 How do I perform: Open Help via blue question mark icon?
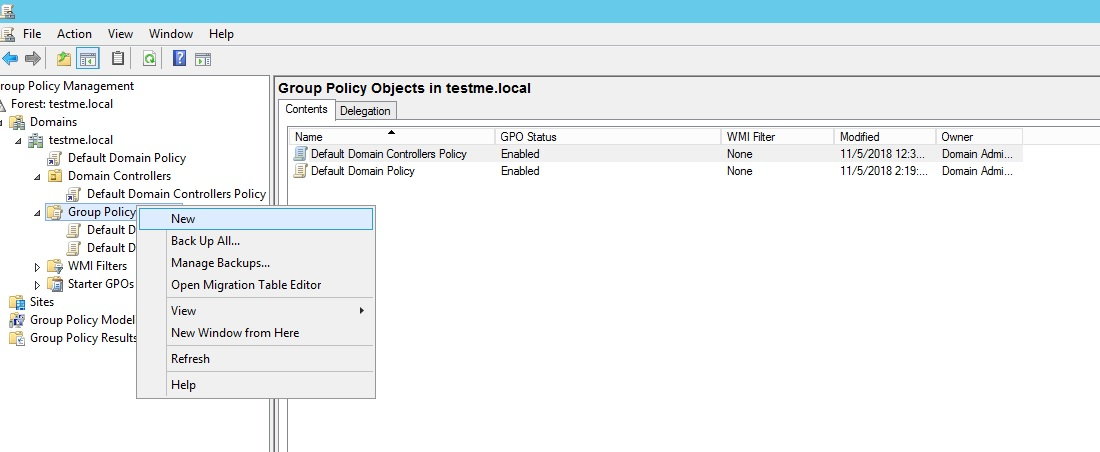(x=179, y=59)
